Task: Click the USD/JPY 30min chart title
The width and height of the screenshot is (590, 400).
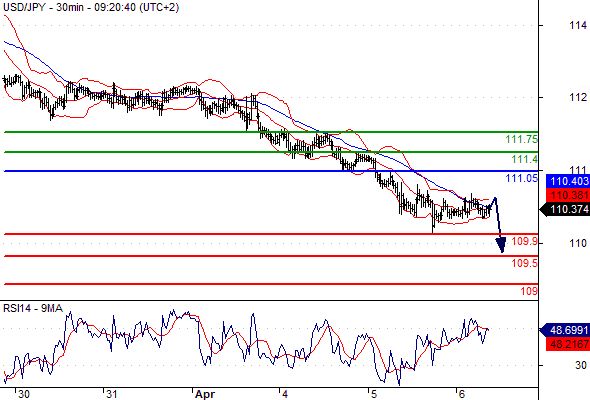Action: [91, 7]
